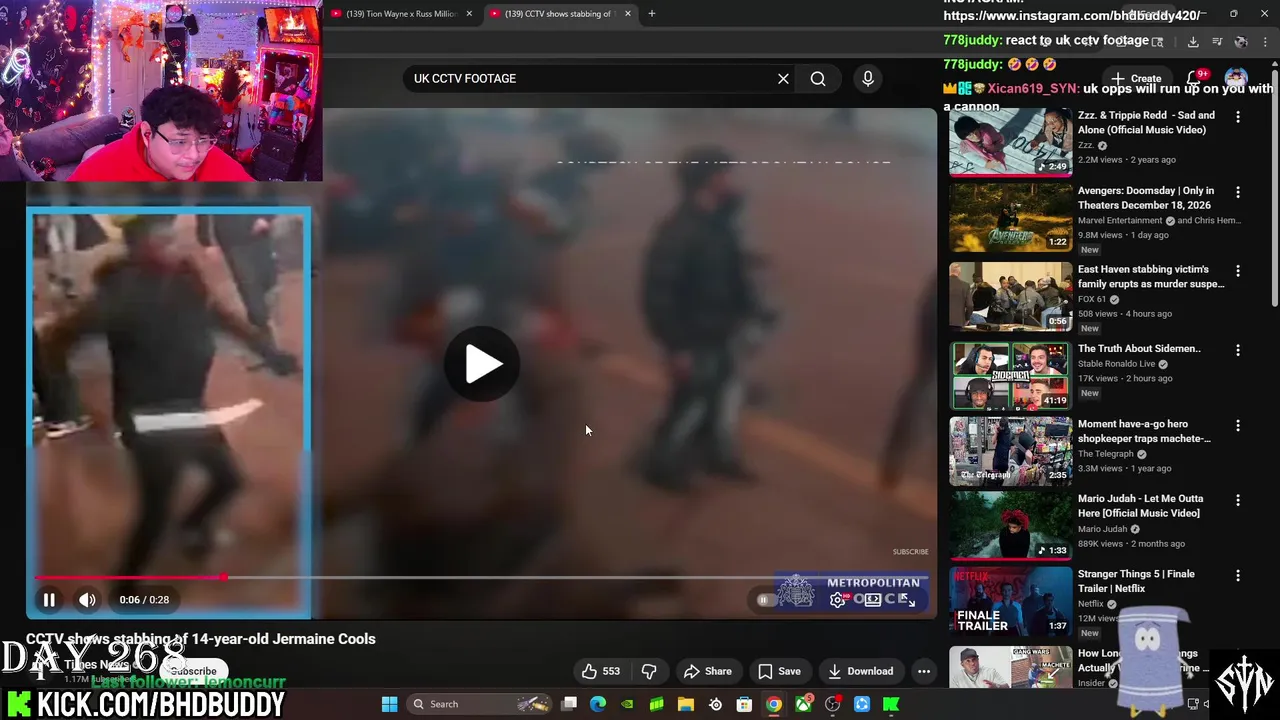Open SteelSeries icon in the taskbar
The image size is (1280, 720).
click(715, 704)
